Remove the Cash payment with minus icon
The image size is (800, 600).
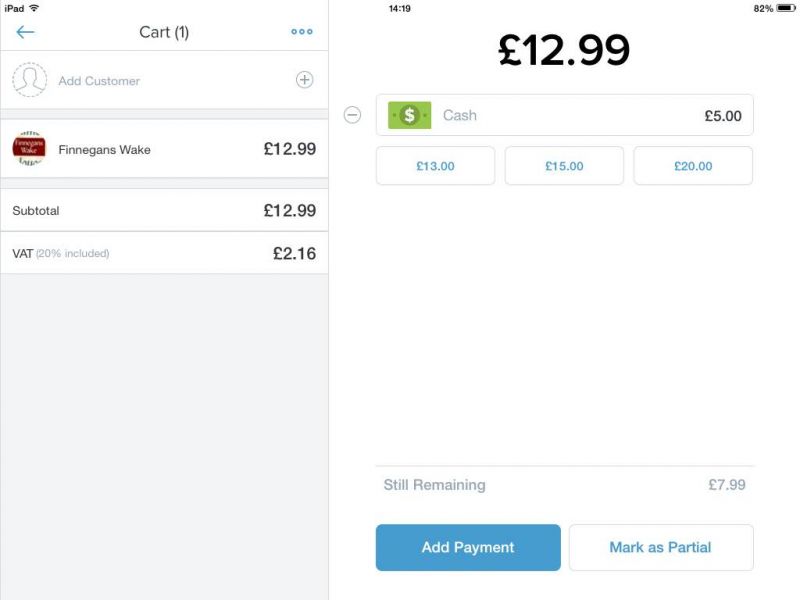(352, 115)
